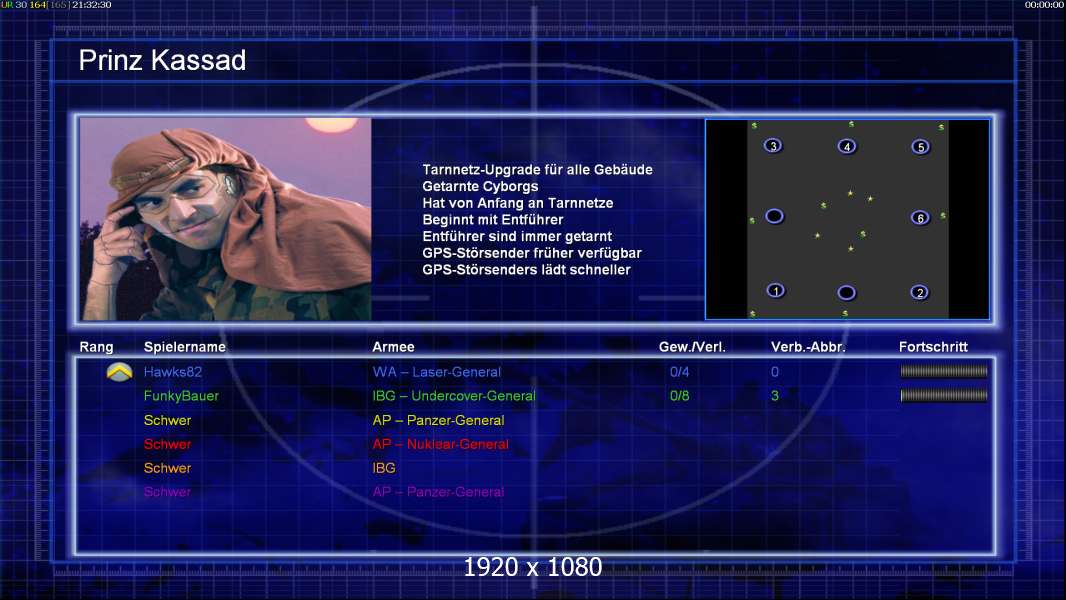Click the orange IBG army entry
The height and width of the screenshot is (600, 1066).
[x=383, y=467]
